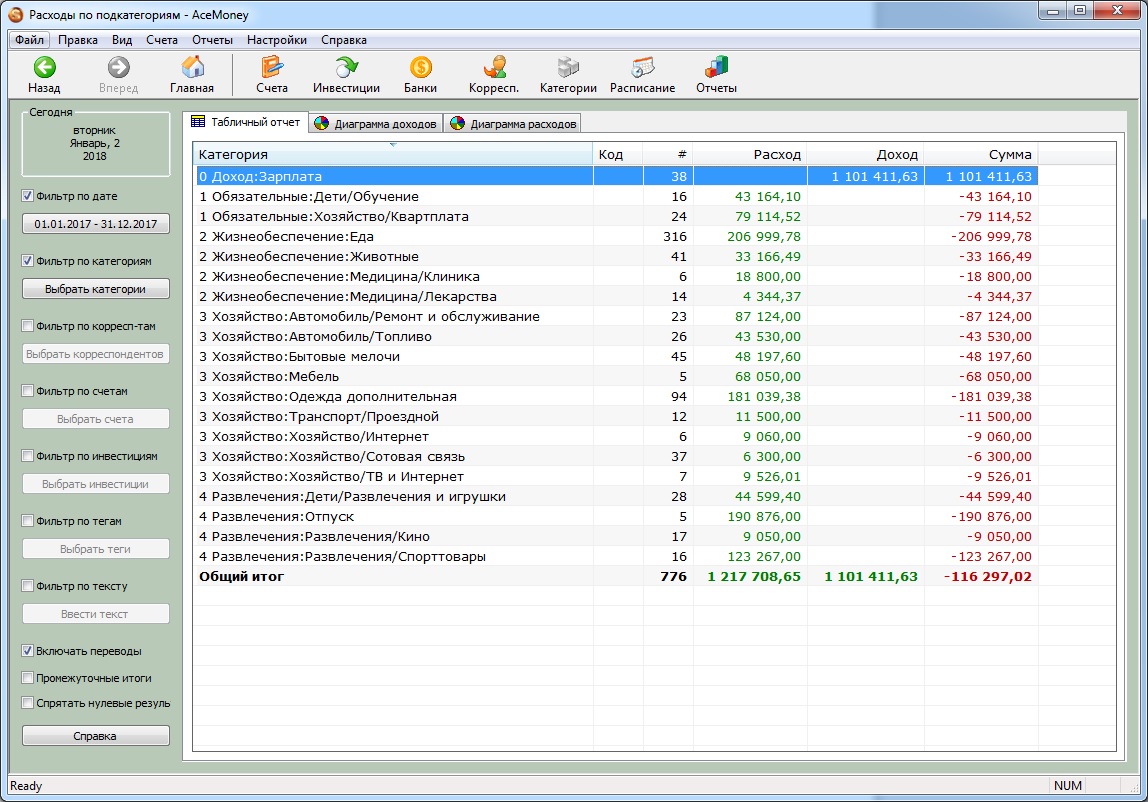Select the row 2 Жизнеобеспечение:Еда
The image size is (1148, 802).
click(616, 237)
